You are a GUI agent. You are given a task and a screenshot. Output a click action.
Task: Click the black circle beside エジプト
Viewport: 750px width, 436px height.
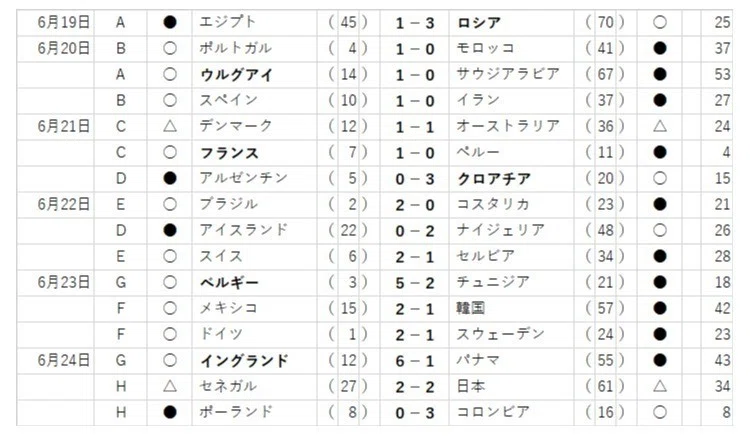(170, 22)
